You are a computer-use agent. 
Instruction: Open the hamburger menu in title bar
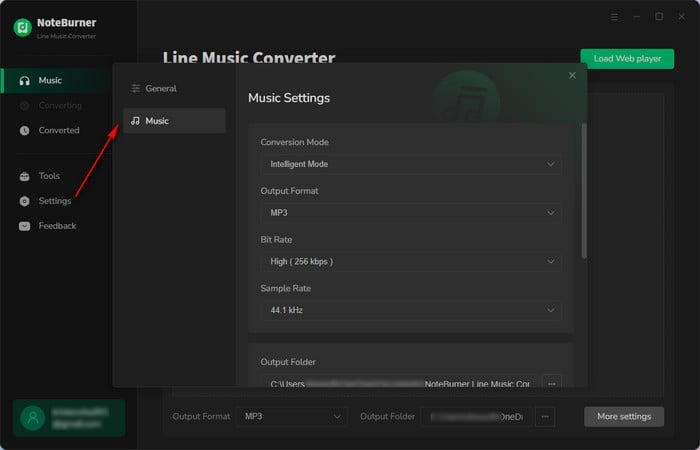tap(614, 17)
